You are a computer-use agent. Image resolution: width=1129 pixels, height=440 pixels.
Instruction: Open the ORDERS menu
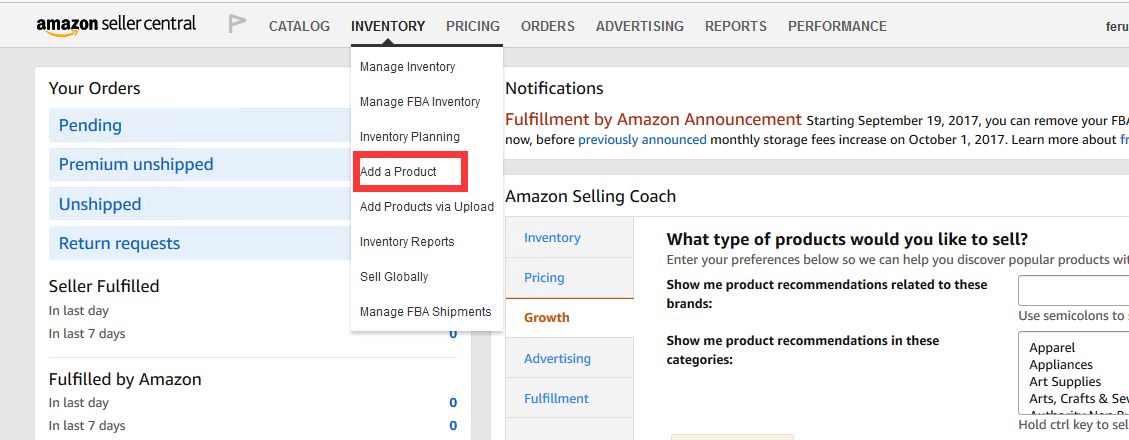[548, 26]
